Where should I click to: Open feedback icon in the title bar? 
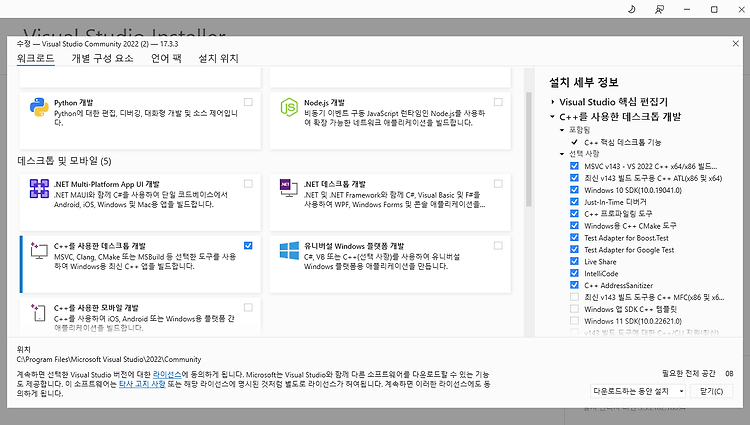(659, 9)
